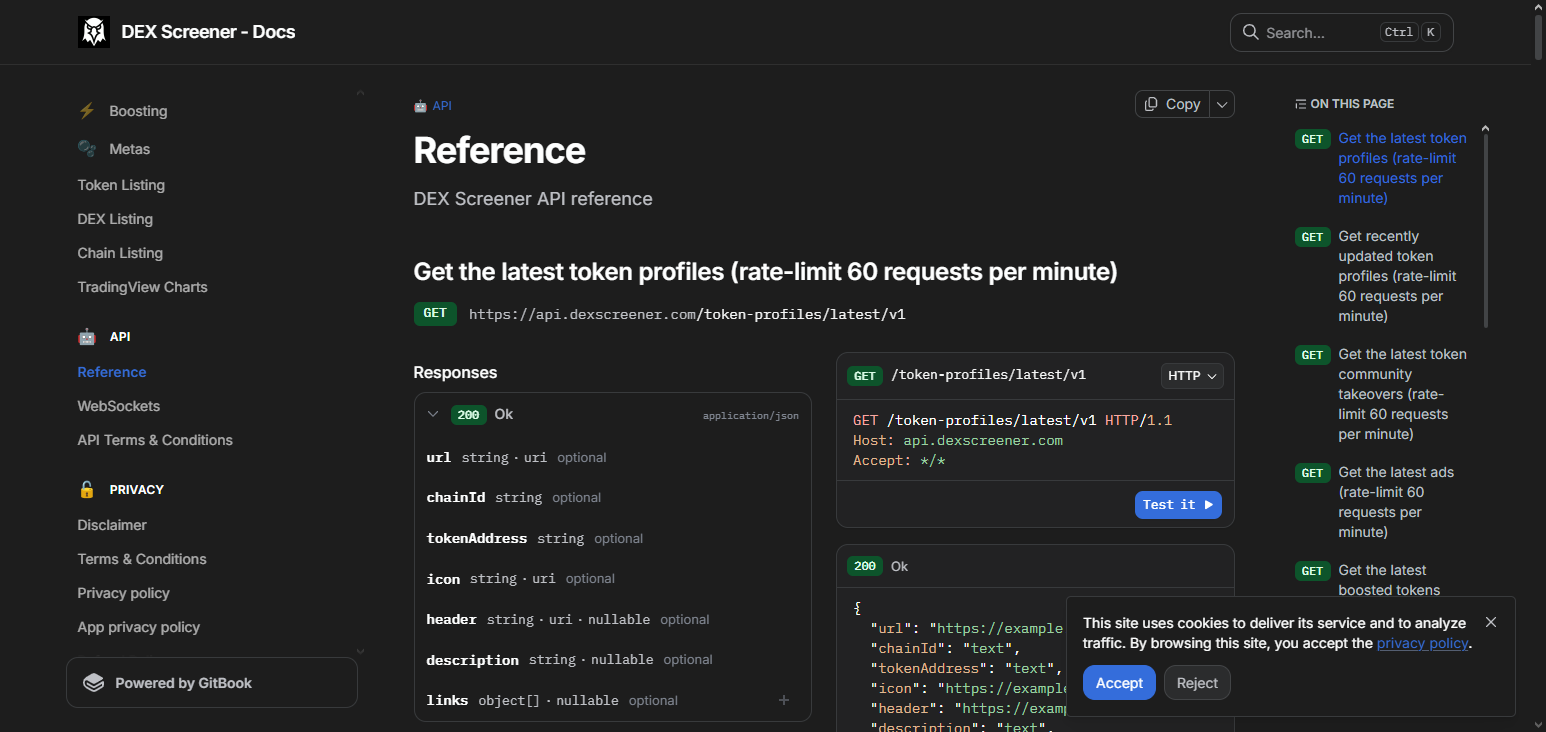
Task: Open App privacy policy page
Action: 139,627
